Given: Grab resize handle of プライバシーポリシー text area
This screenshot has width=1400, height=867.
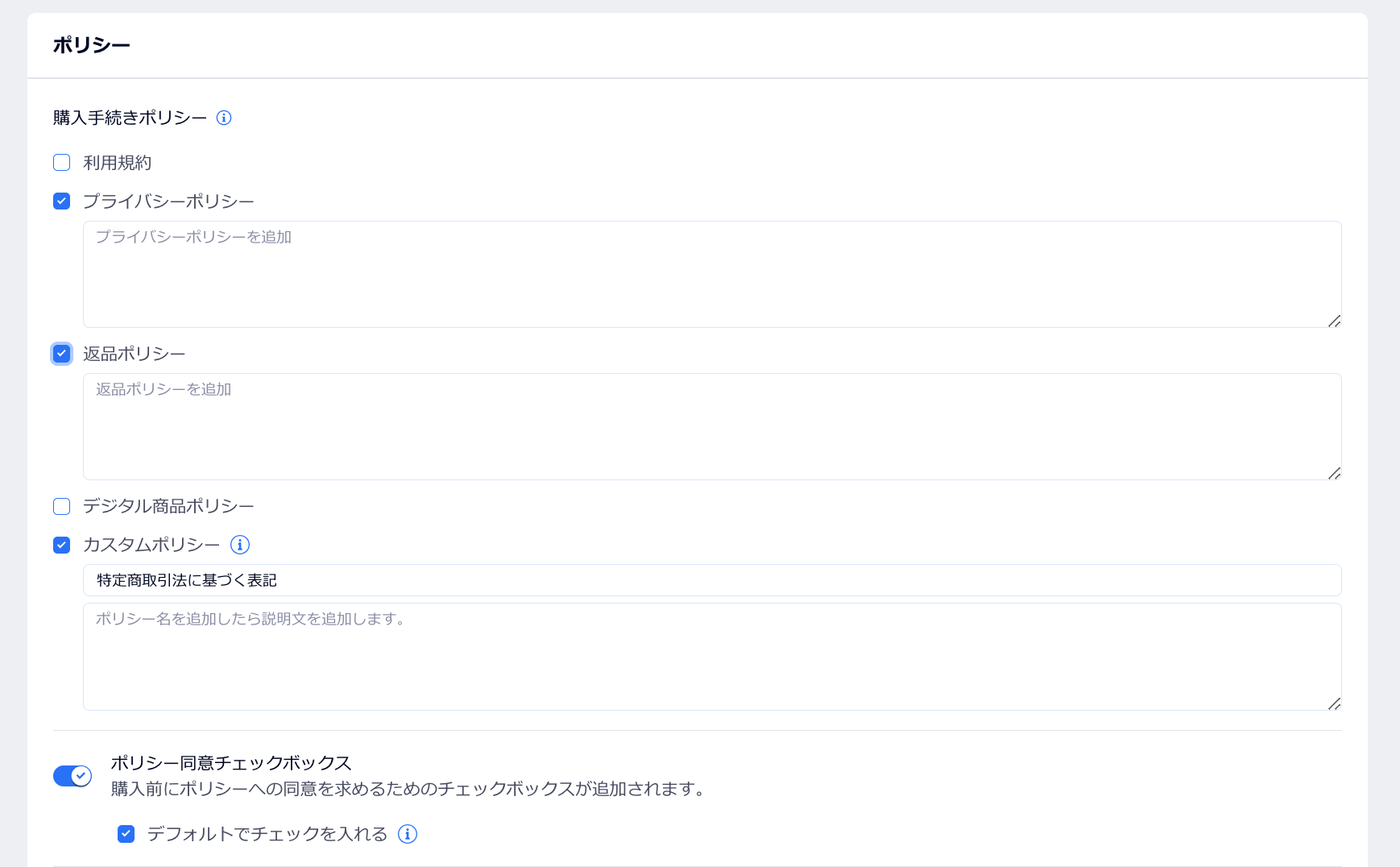Looking at the screenshot, I should click(x=1334, y=321).
